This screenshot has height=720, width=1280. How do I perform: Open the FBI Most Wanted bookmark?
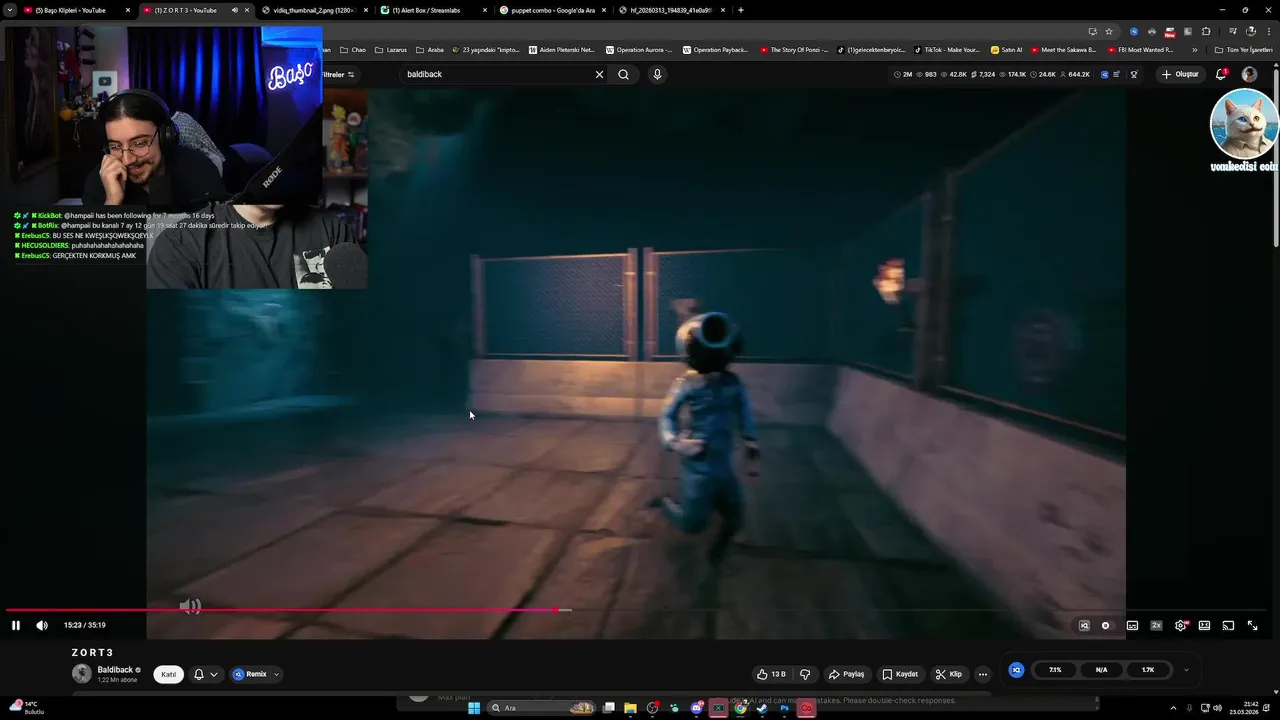(x=1141, y=49)
